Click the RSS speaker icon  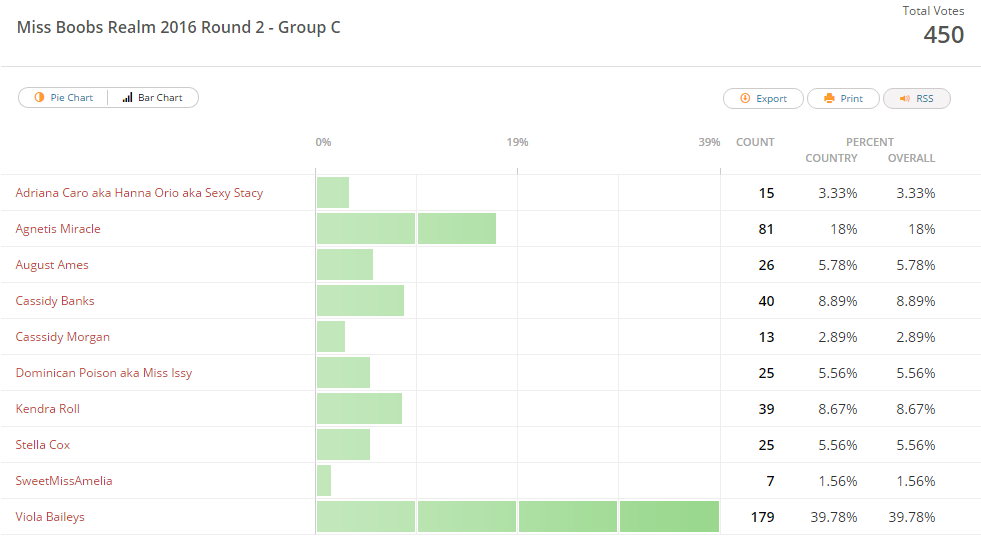pos(904,99)
